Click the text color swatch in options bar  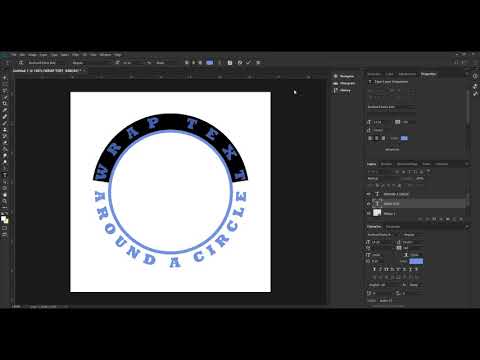(x=210, y=62)
